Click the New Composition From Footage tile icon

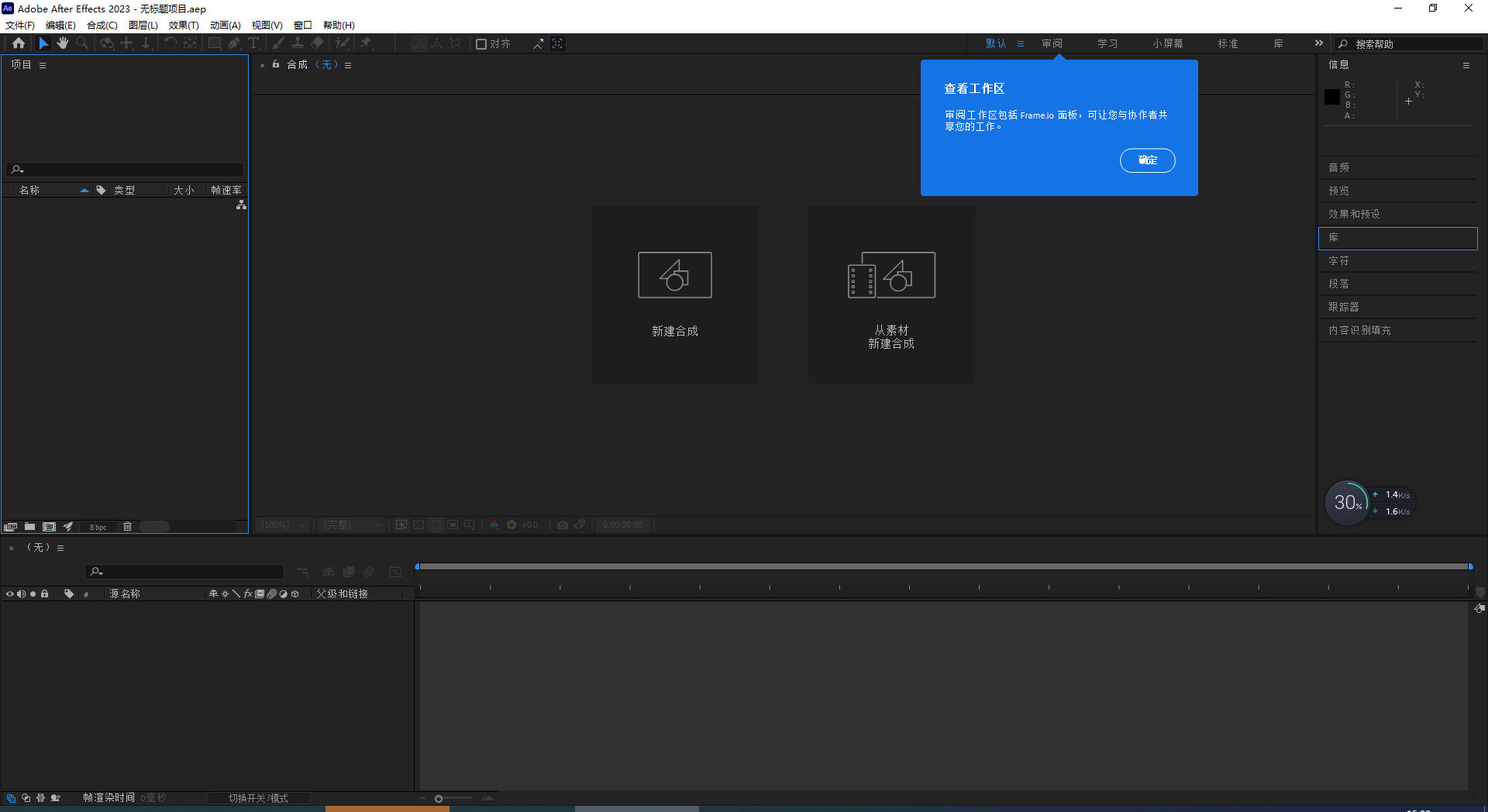point(891,275)
